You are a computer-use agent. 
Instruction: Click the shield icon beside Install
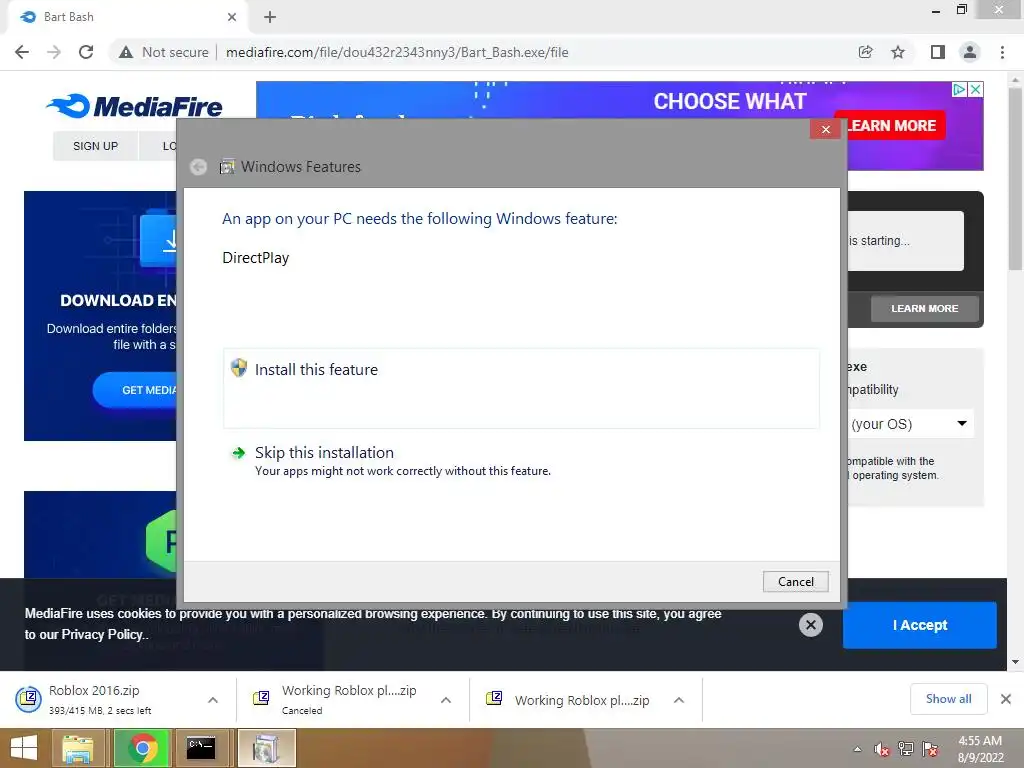(239, 368)
